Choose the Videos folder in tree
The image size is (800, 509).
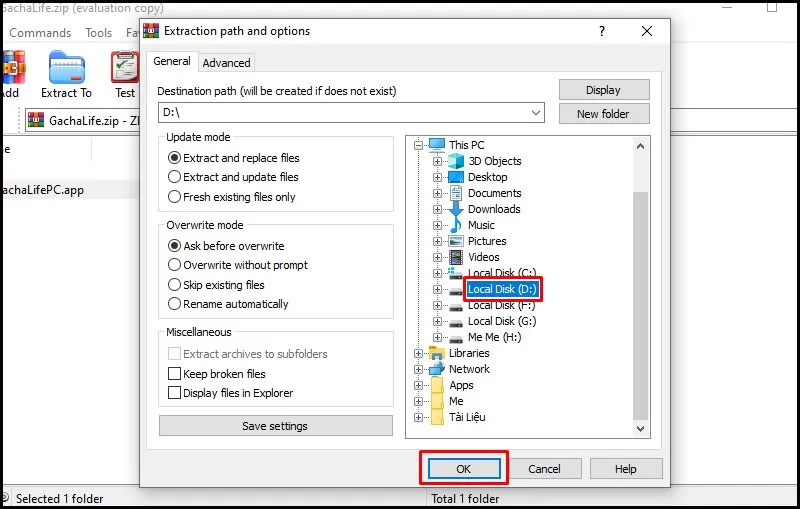pyautogui.click(x=483, y=257)
